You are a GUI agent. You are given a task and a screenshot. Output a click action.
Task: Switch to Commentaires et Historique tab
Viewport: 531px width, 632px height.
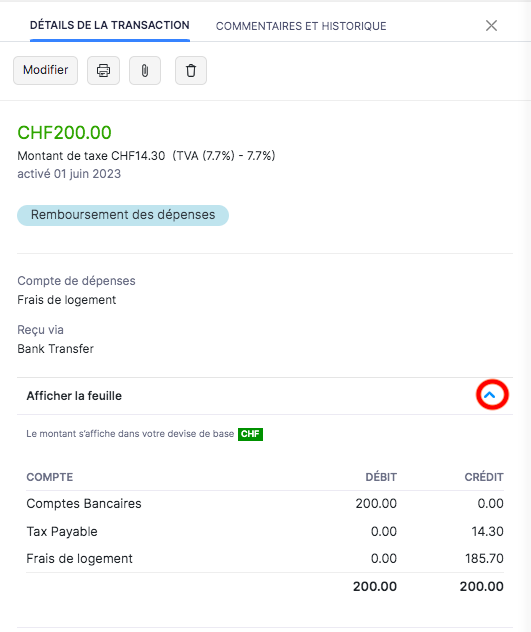pyautogui.click(x=301, y=26)
